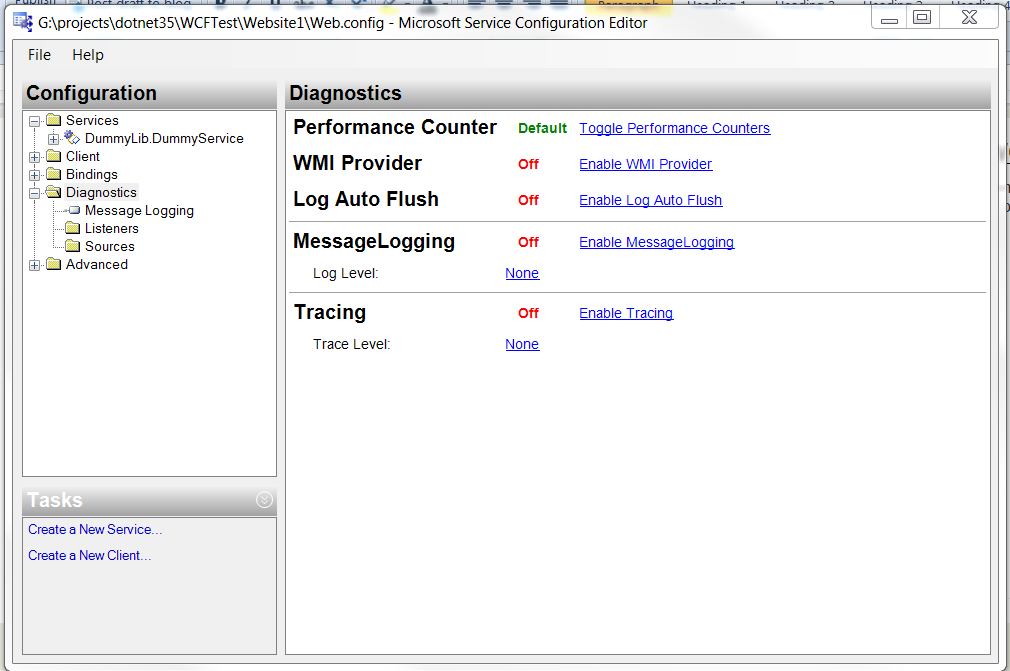This screenshot has width=1010, height=671.
Task: Click Enable Tracing link
Action: [626, 313]
